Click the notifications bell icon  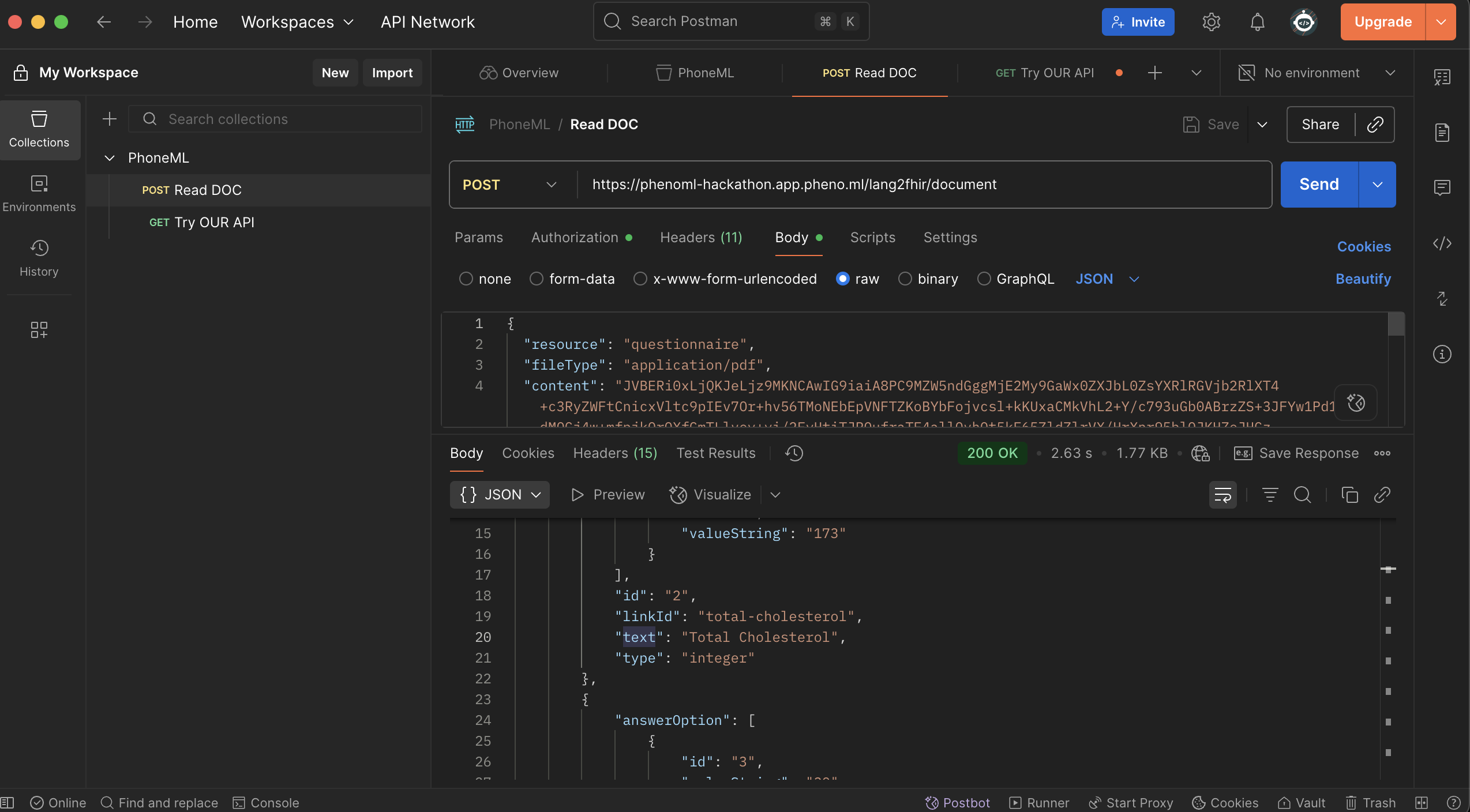1257,22
